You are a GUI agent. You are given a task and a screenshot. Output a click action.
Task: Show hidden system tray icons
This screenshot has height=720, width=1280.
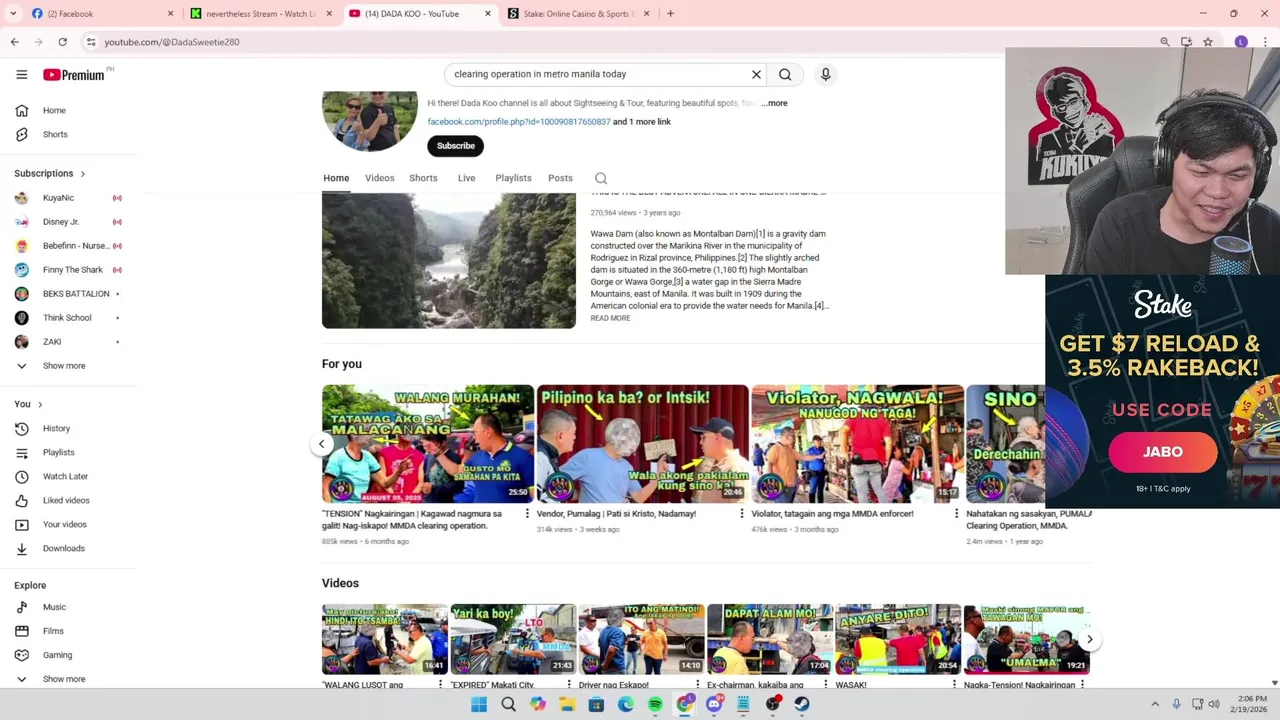pos(1155,704)
